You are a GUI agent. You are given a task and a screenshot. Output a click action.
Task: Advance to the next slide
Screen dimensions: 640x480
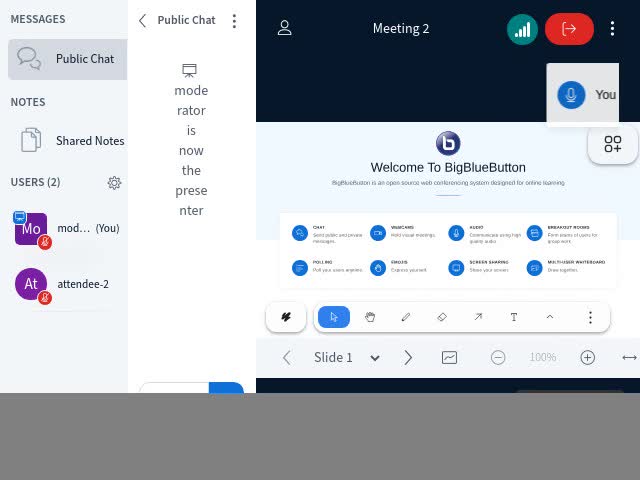(x=408, y=358)
